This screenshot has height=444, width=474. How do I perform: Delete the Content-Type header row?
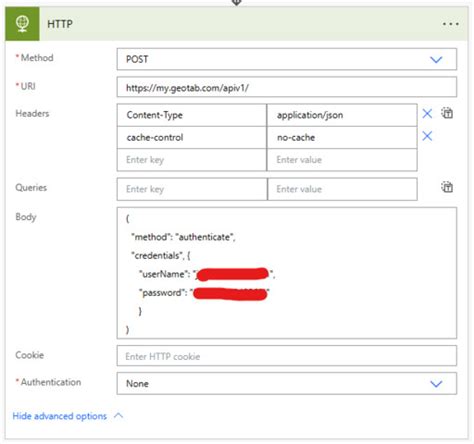pos(427,114)
